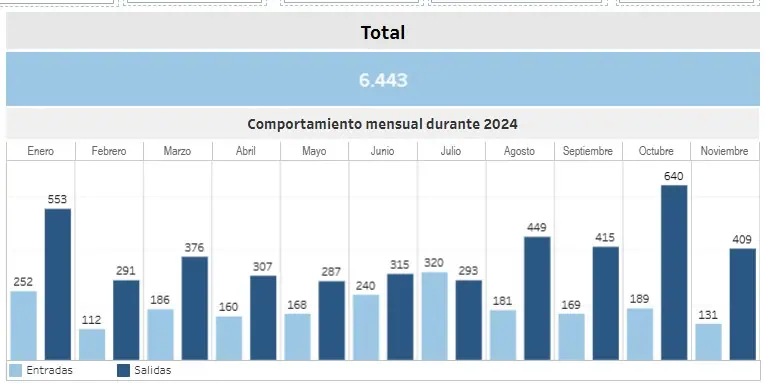Click the Abril Salidas bar labeled 307
The height and width of the screenshot is (383, 766).
tap(263, 318)
